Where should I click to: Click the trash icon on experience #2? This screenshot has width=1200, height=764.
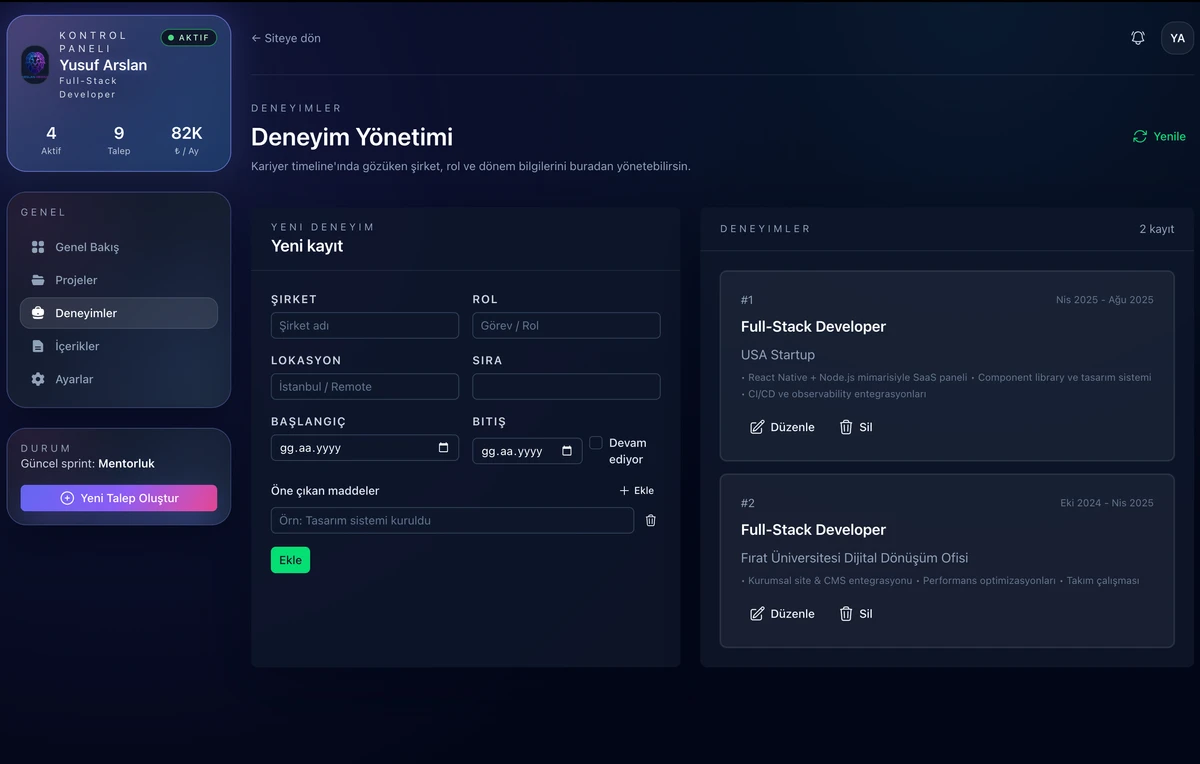click(846, 614)
